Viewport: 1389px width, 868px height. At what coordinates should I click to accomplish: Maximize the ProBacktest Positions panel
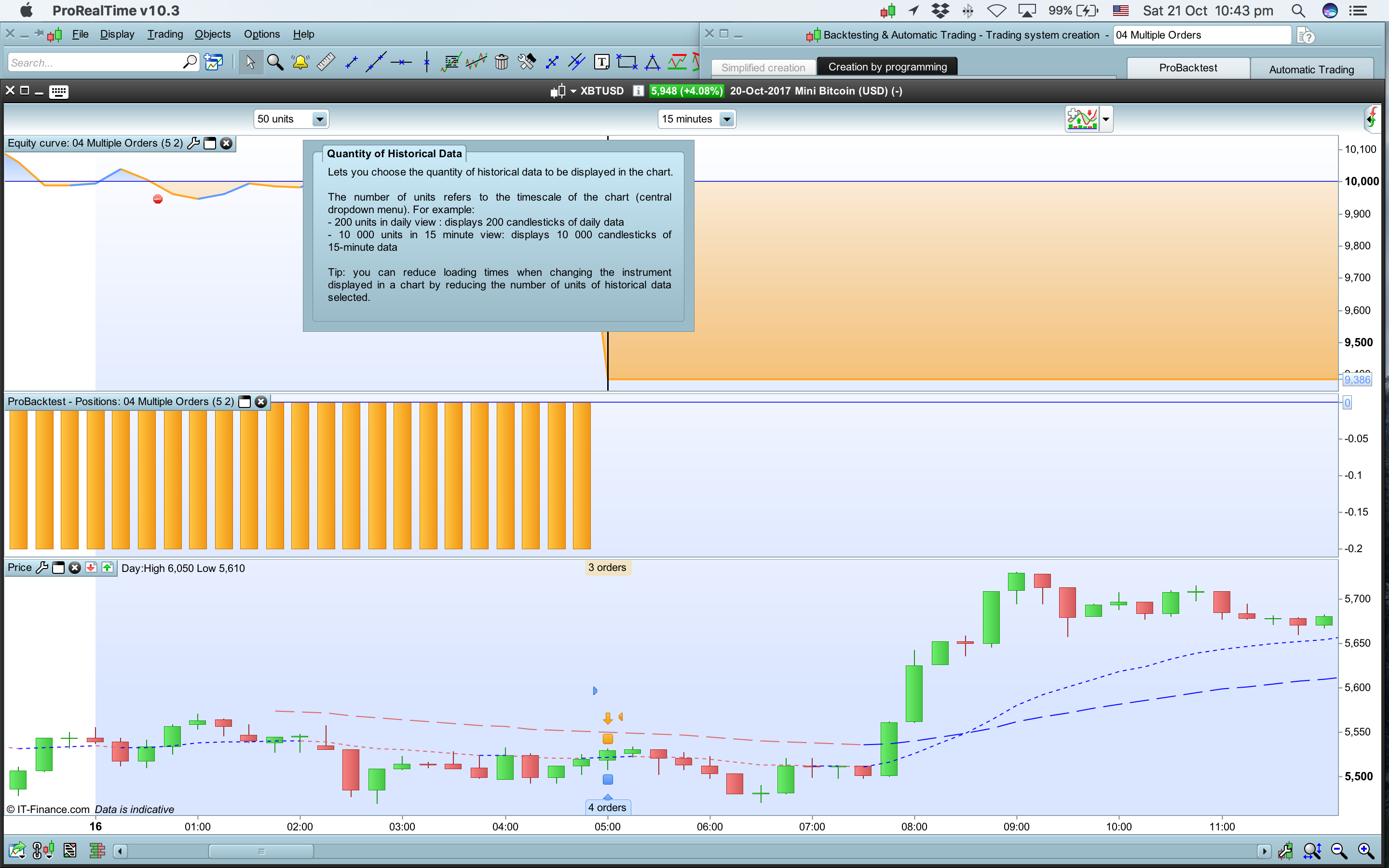pos(245,402)
